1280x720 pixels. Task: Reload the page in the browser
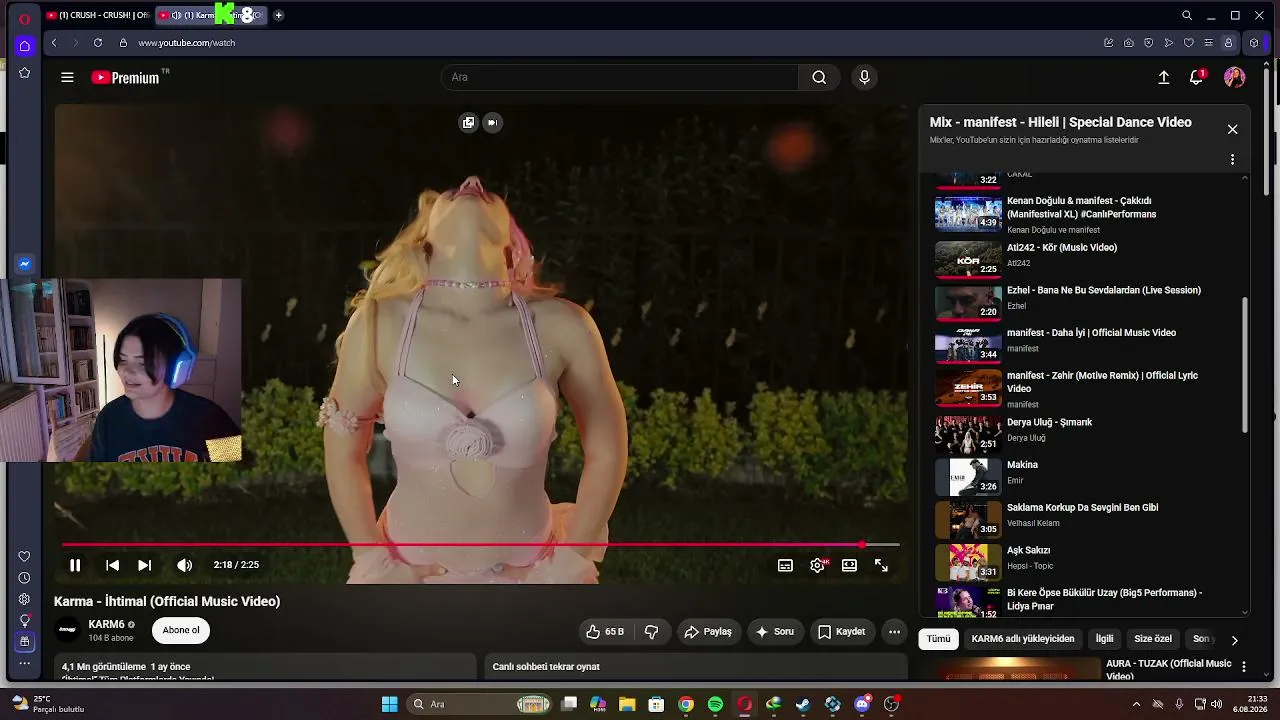point(98,43)
